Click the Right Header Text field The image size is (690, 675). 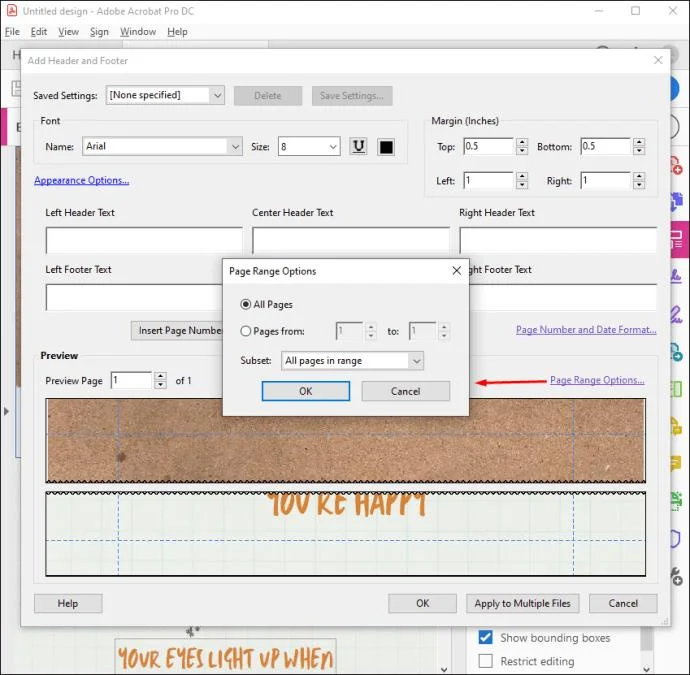[558, 240]
